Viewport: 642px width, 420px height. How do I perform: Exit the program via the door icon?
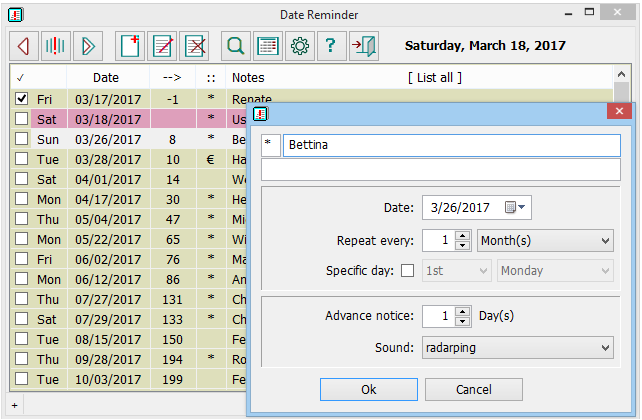[364, 46]
